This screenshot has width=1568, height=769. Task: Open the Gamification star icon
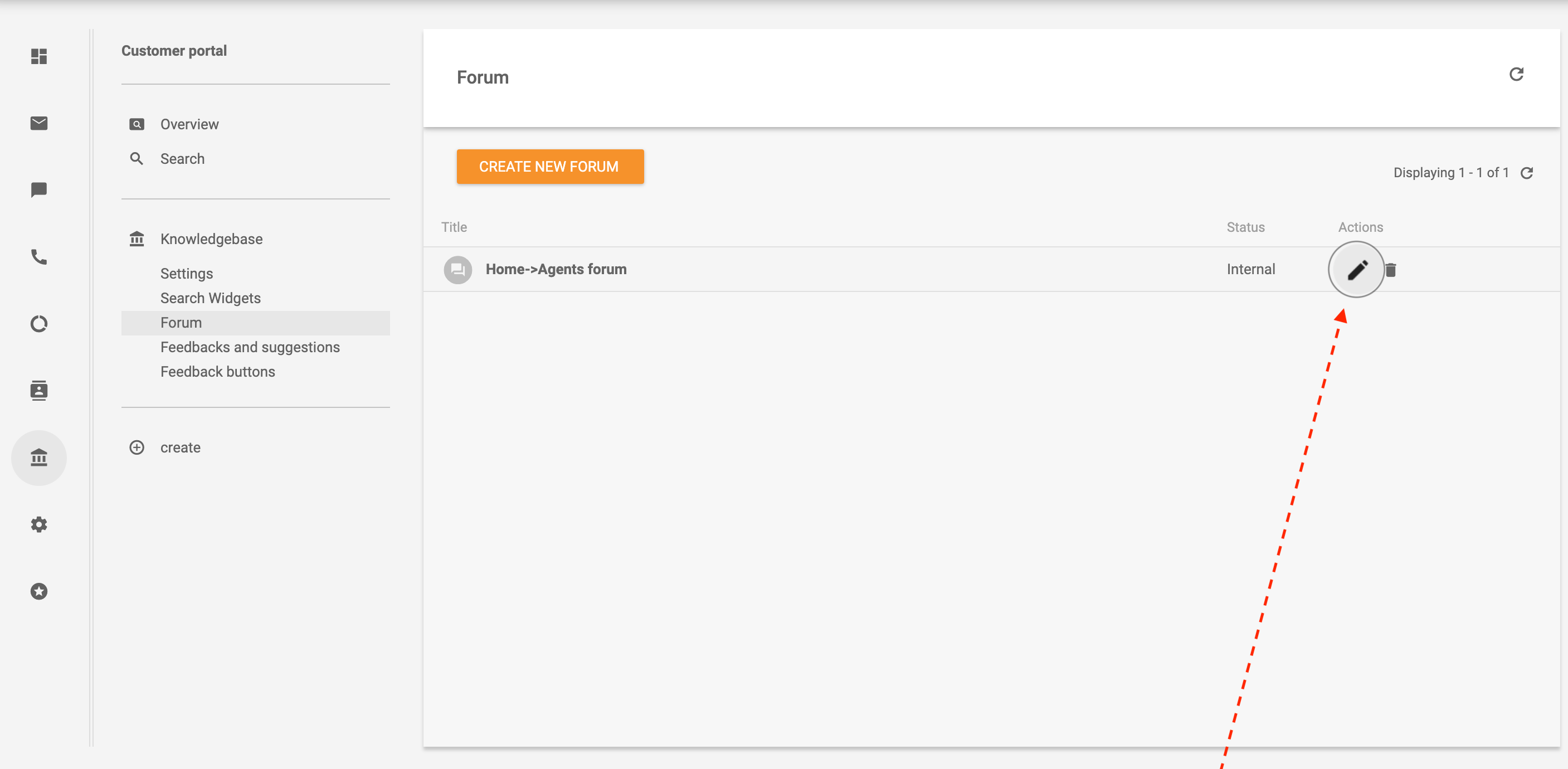39,591
